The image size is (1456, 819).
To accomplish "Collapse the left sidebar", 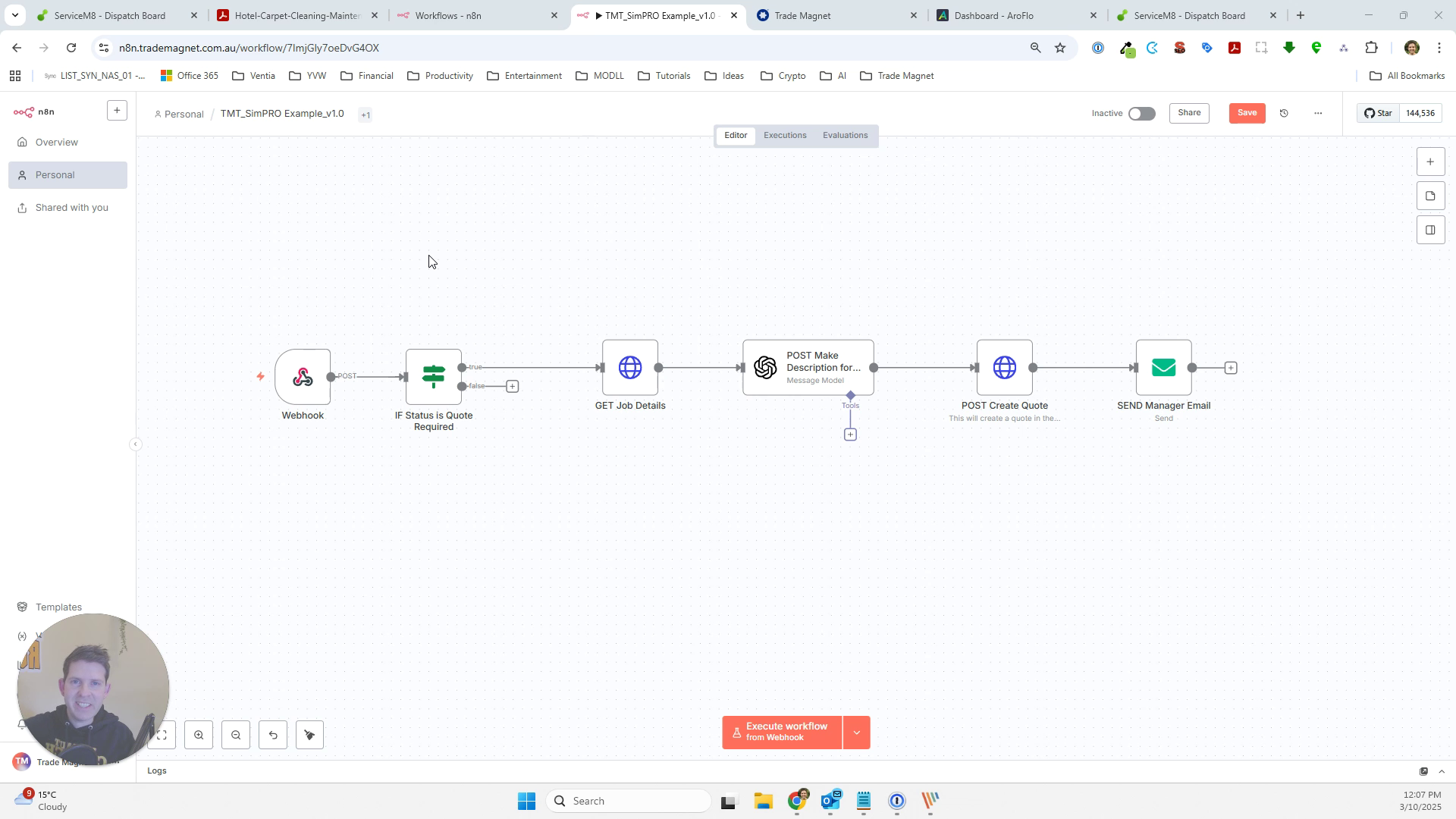I will click(x=136, y=444).
